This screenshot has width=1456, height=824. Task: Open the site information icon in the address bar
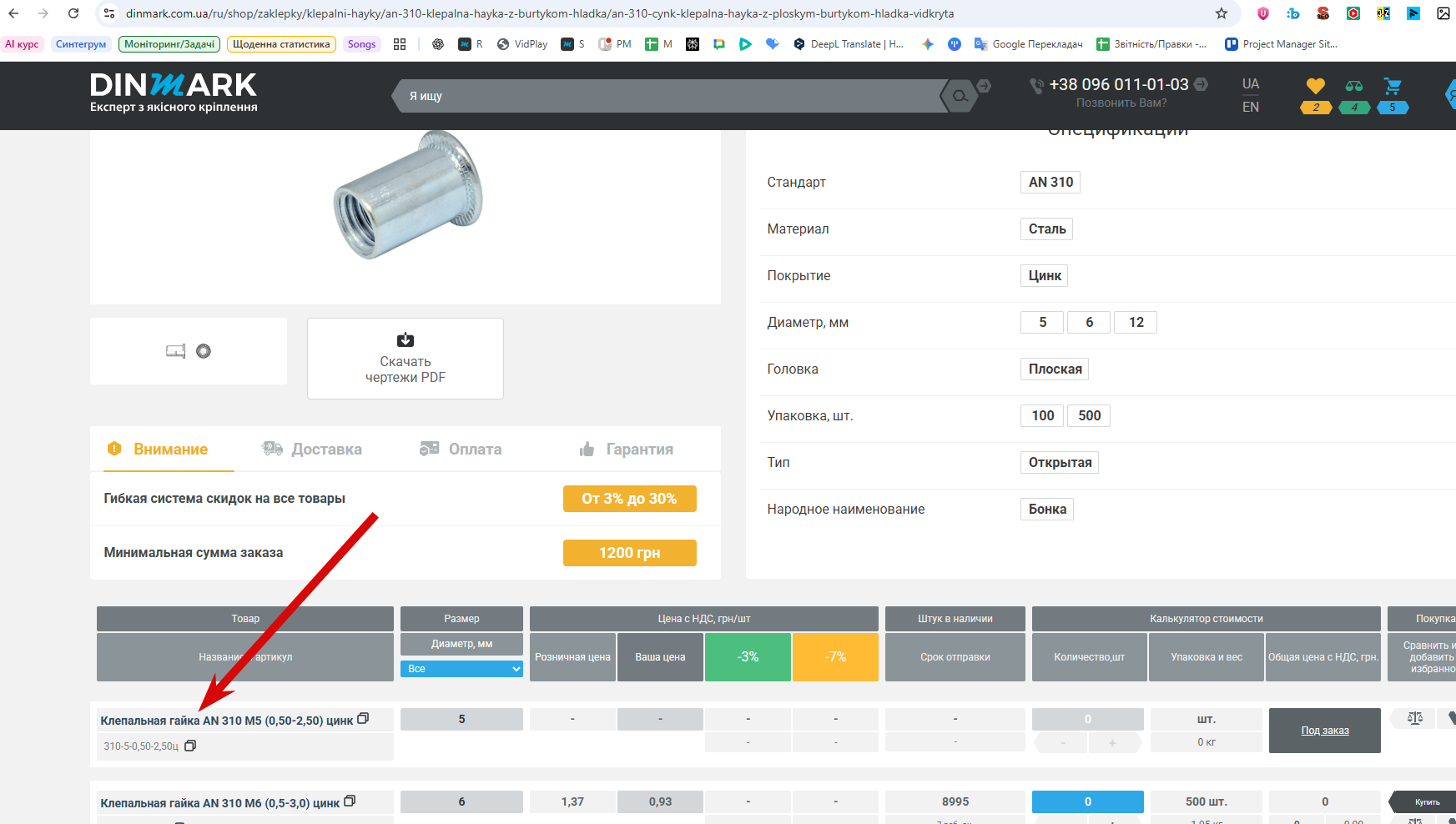pyautogui.click(x=108, y=13)
